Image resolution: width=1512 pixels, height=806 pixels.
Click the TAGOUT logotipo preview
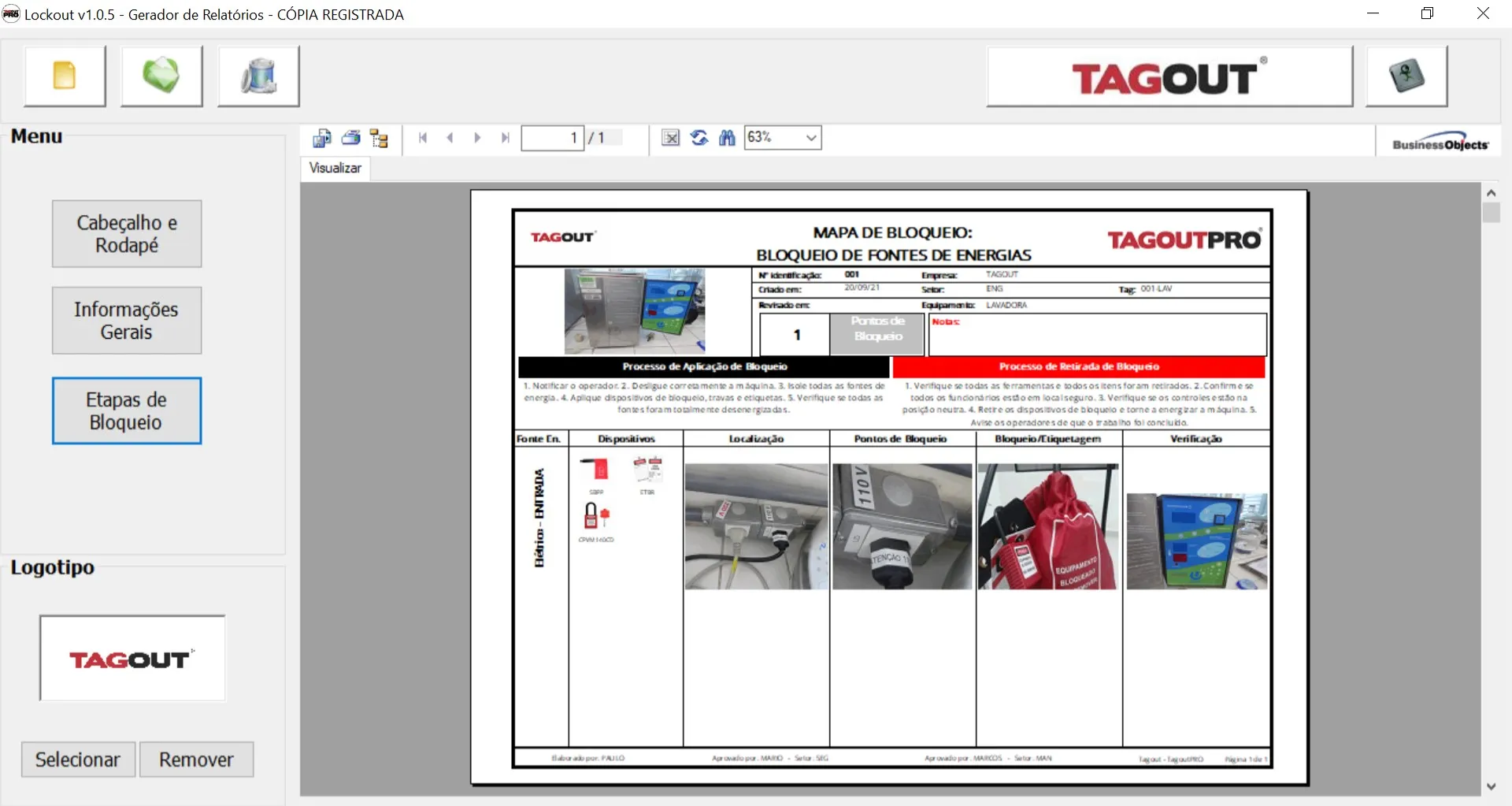[x=132, y=659]
